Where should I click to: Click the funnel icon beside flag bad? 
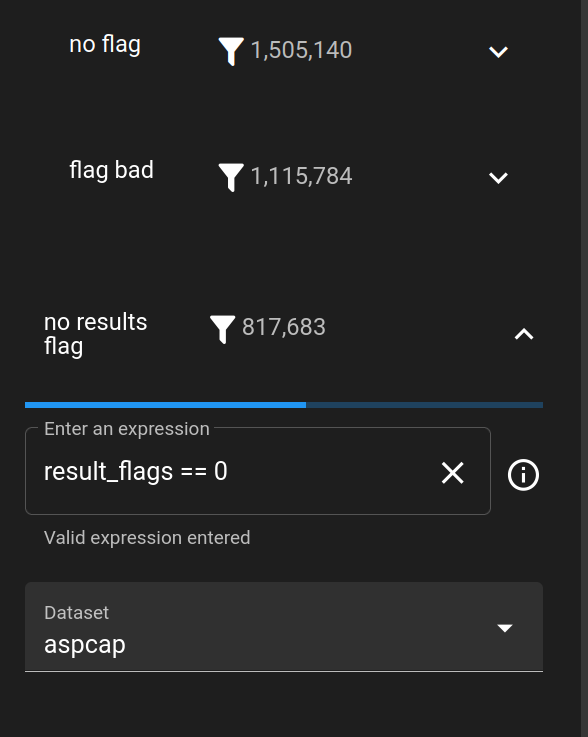tap(231, 177)
